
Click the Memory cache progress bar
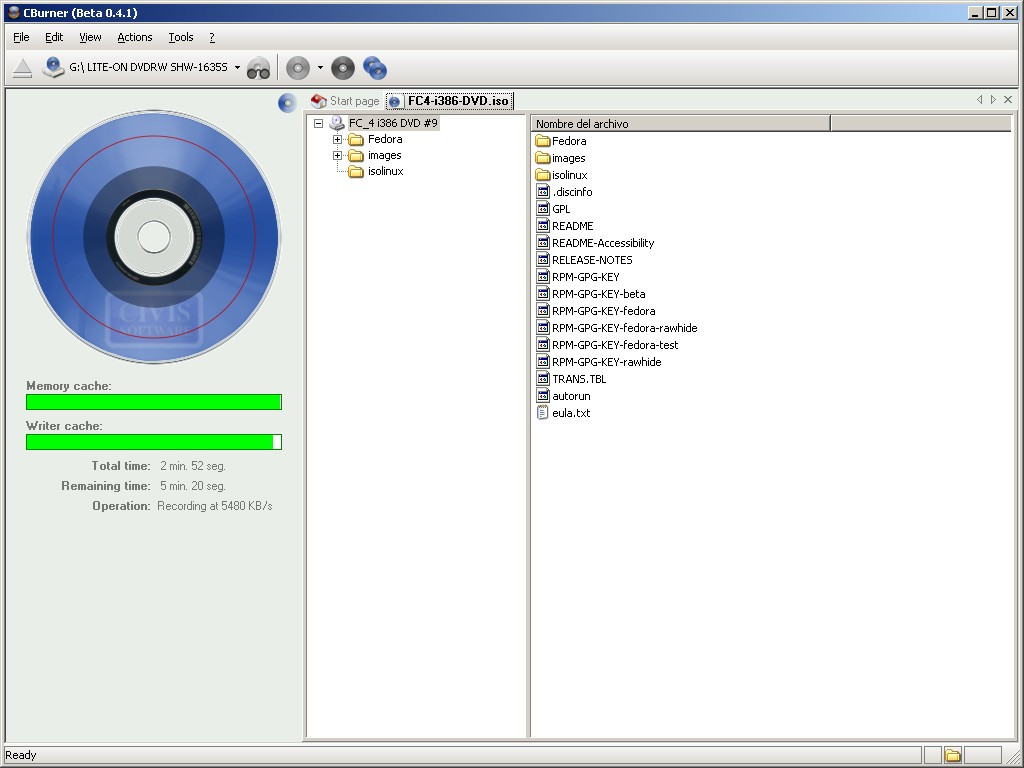coord(154,402)
